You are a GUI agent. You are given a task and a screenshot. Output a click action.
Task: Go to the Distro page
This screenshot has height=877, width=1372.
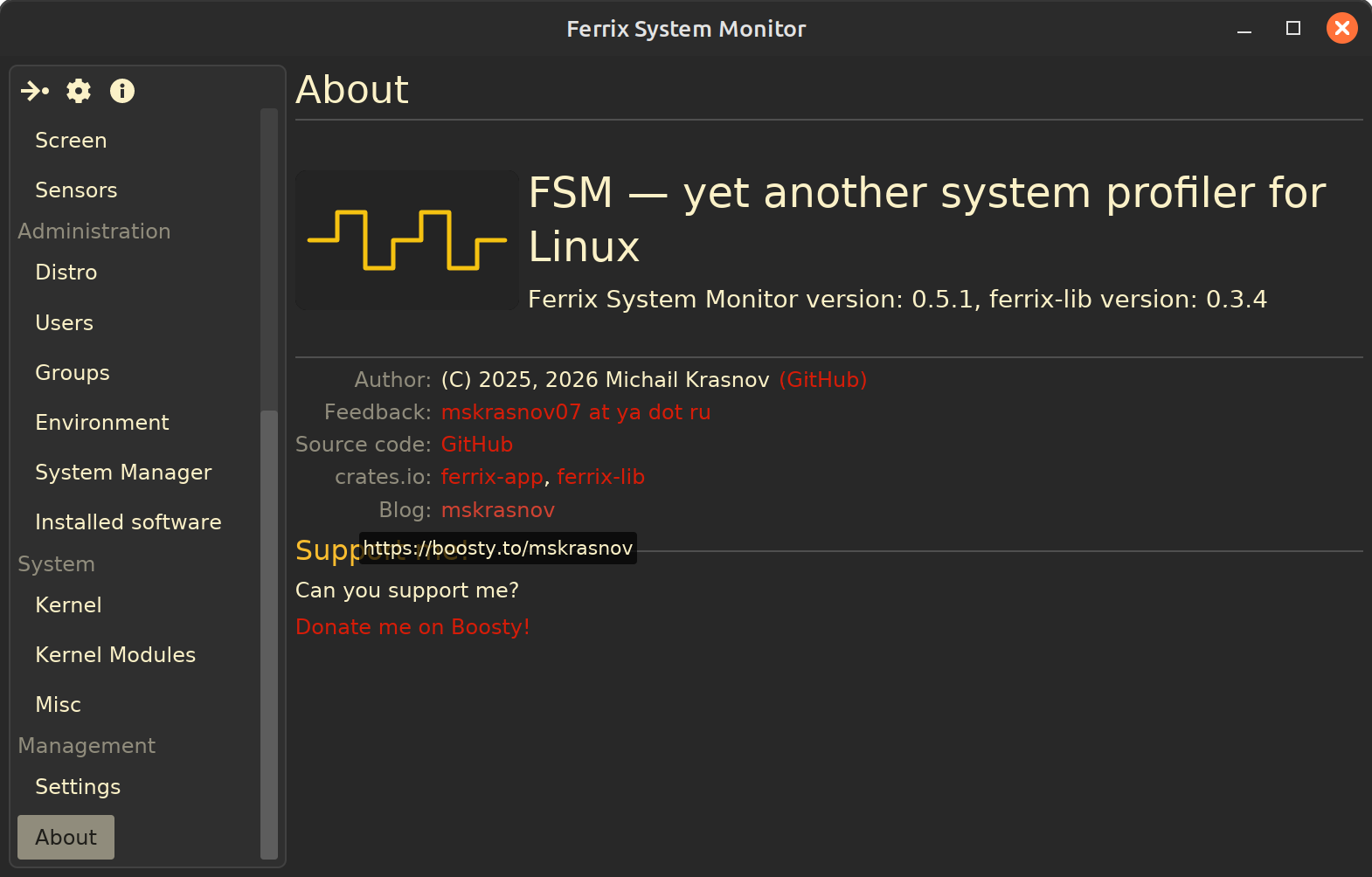66,273
